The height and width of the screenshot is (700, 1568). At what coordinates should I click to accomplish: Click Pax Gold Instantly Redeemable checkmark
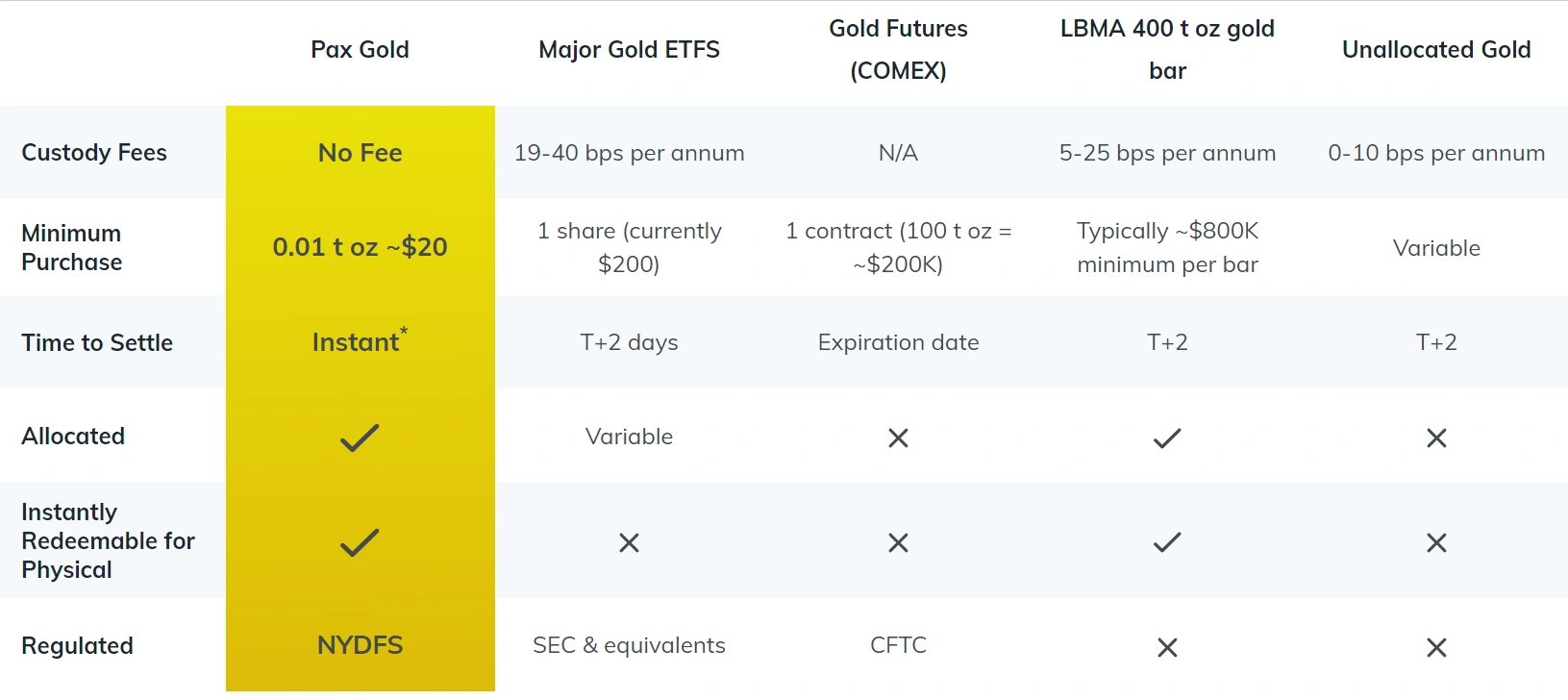[x=360, y=542]
